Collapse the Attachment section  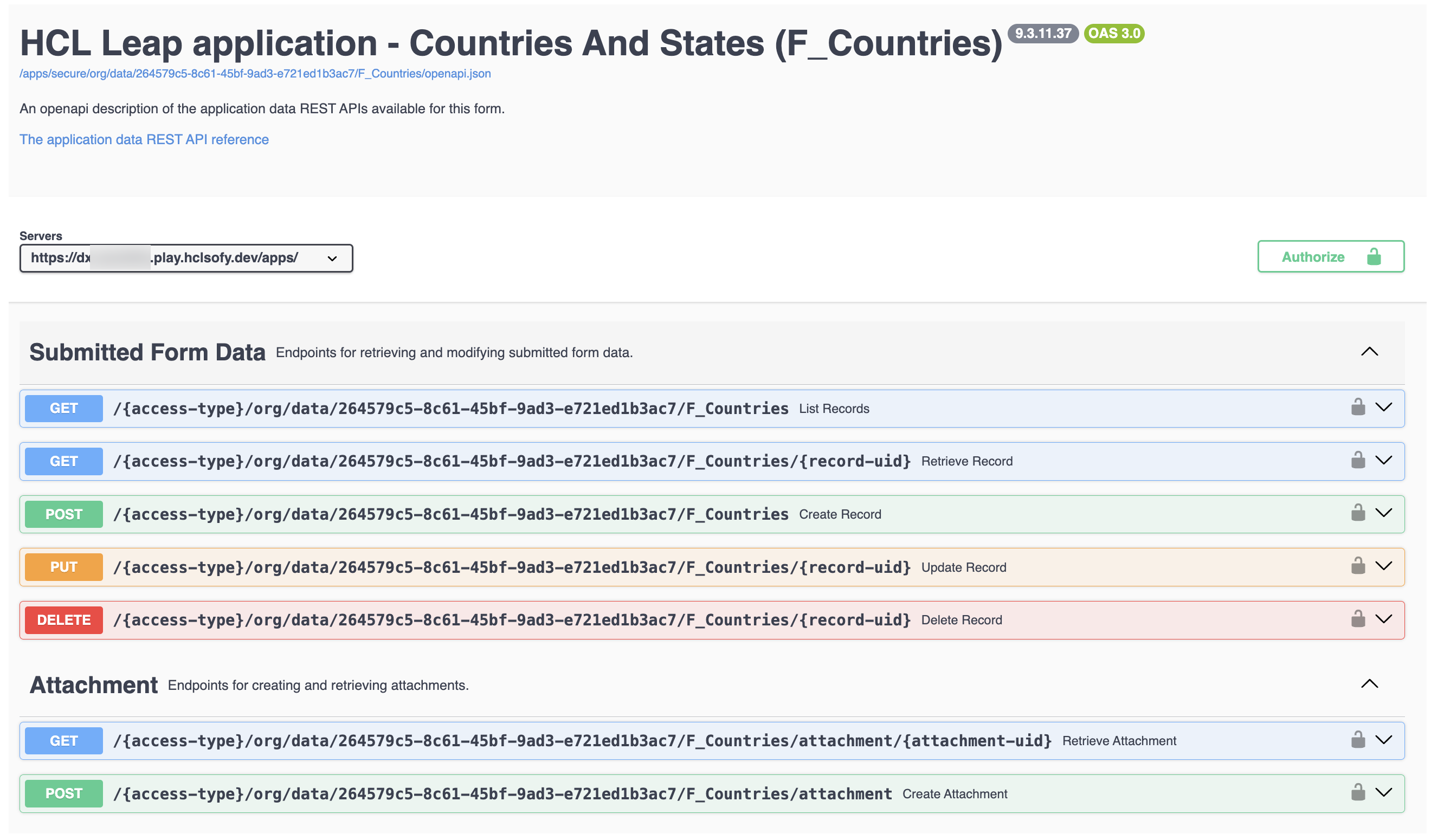[1369, 684]
